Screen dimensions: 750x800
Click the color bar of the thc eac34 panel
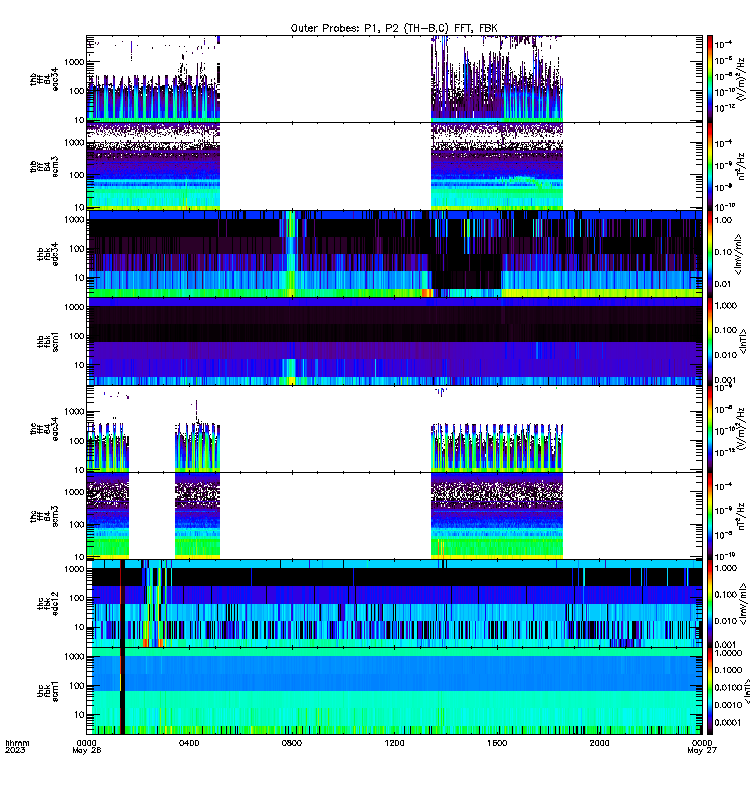(x=710, y=429)
